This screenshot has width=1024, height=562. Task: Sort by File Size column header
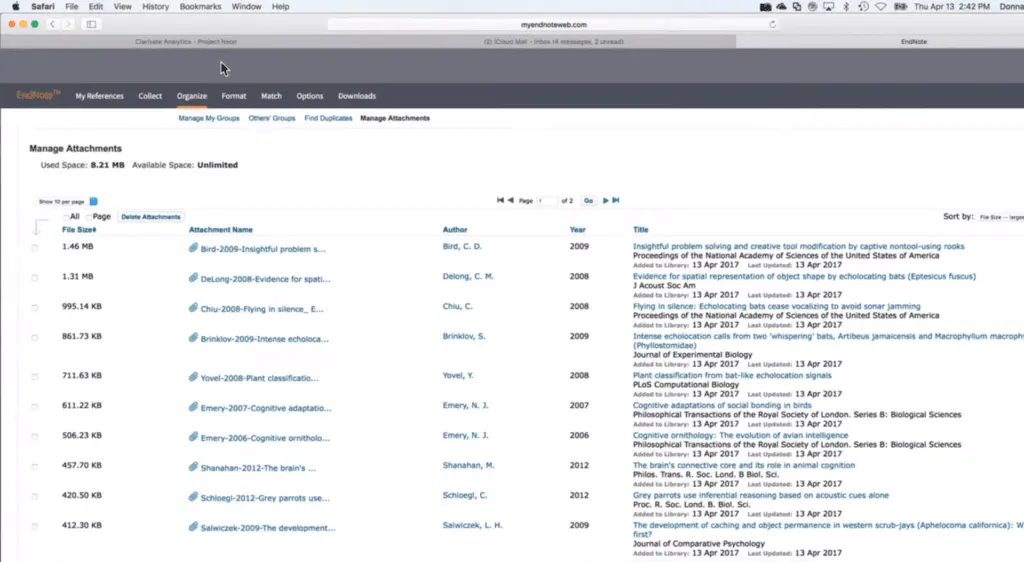coord(79,230)
